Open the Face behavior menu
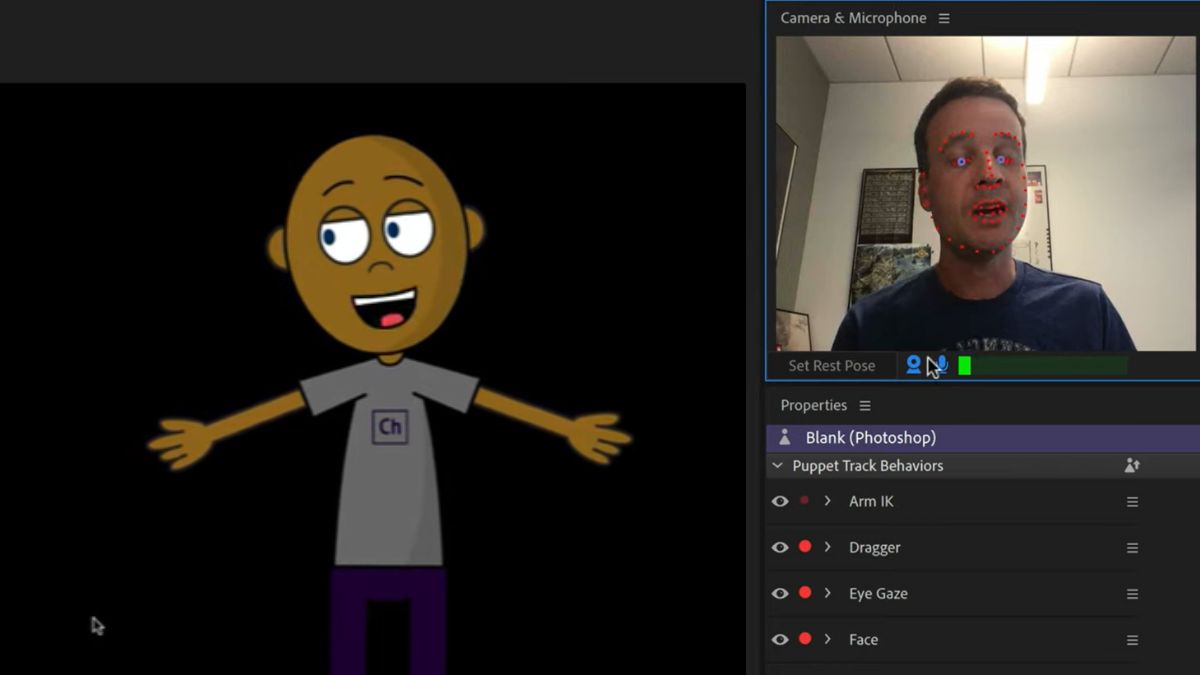Screen dimensions: 1200x675 point(1132,640)
